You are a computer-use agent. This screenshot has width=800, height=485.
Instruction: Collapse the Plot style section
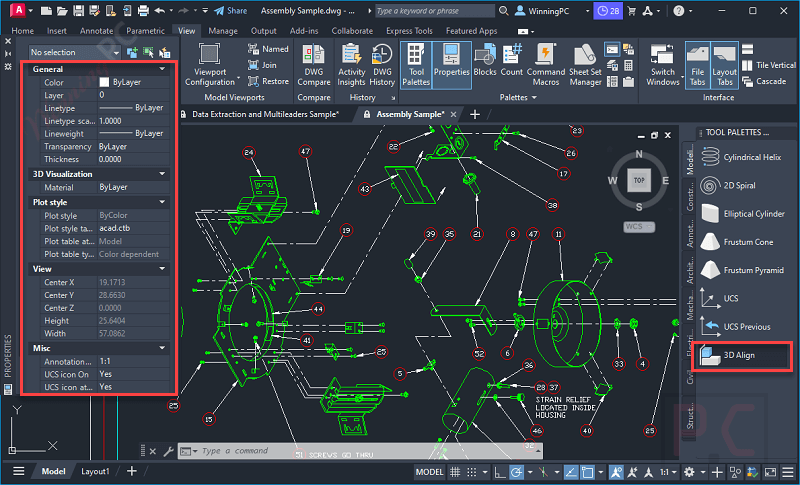162,202
